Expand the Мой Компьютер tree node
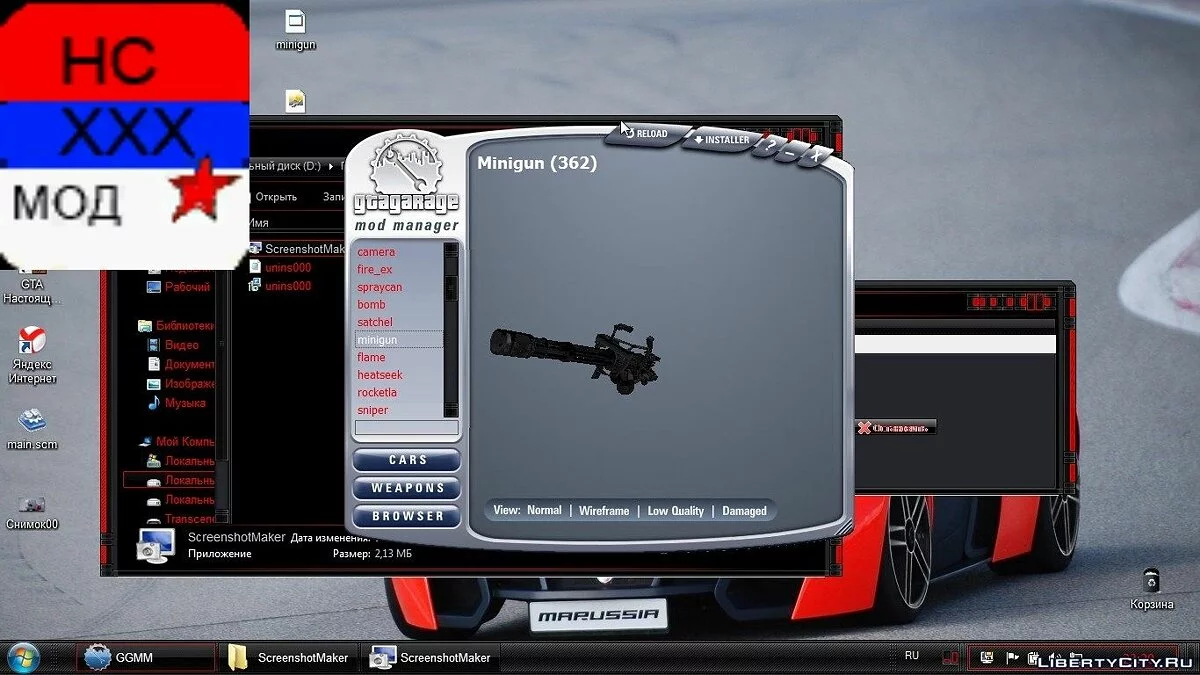This screenshot has height=675, width=1200. [146, 441]
